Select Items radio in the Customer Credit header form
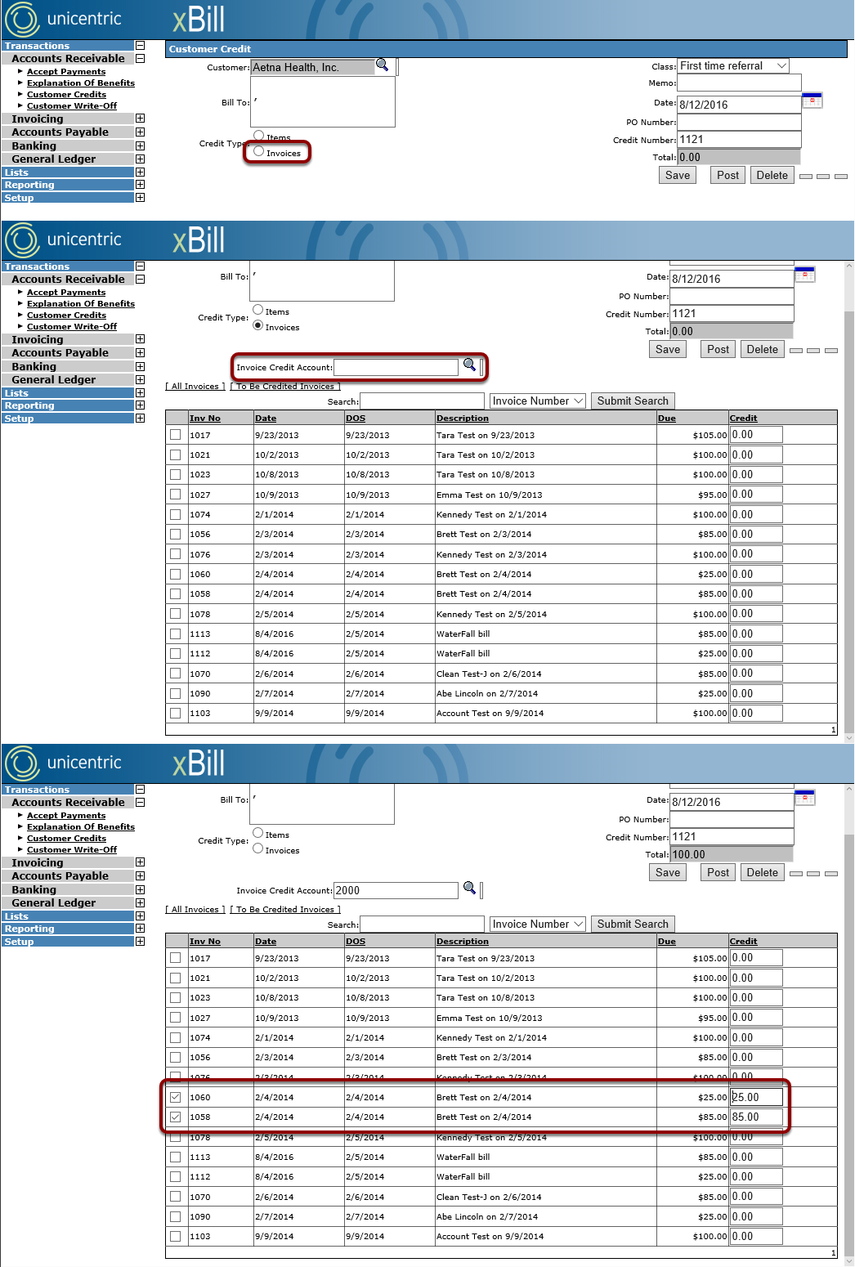This screenshot has height=1267, width=855. 259,135
